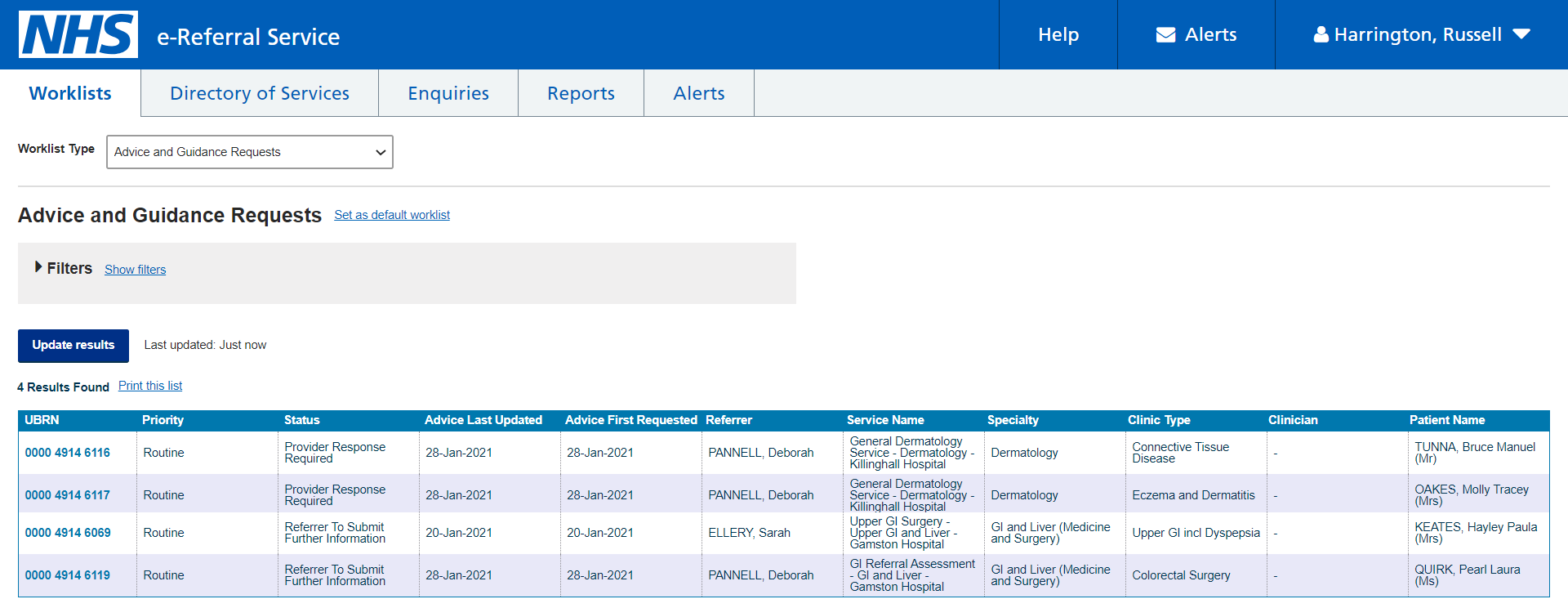
Task: Click Colorectal Surgery clinic type
Action: tap(1181, 575)
